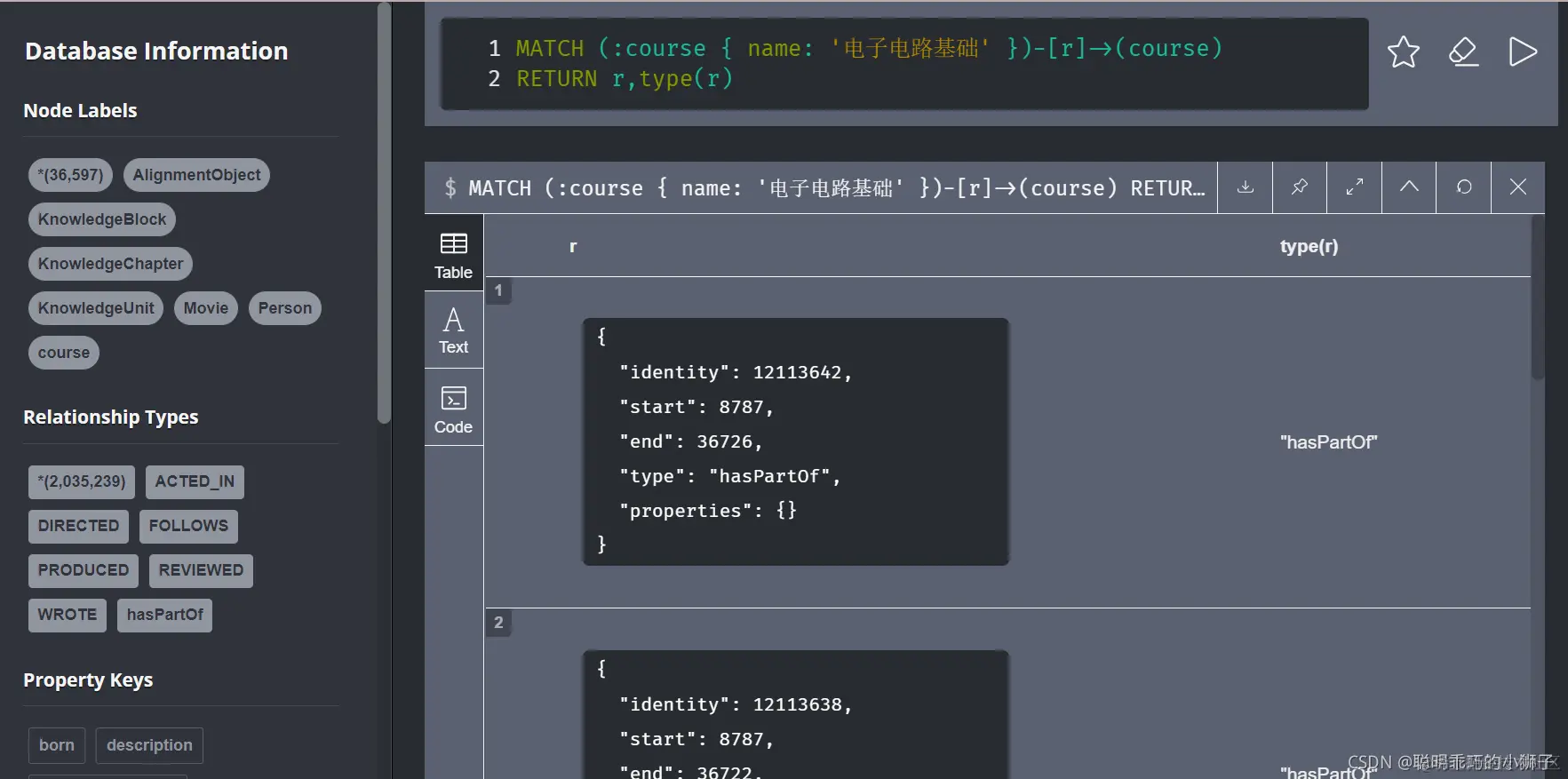Select the REVIEWED relationship type
The width and height of the screenshot is (1568, 779).
(201, 570)
